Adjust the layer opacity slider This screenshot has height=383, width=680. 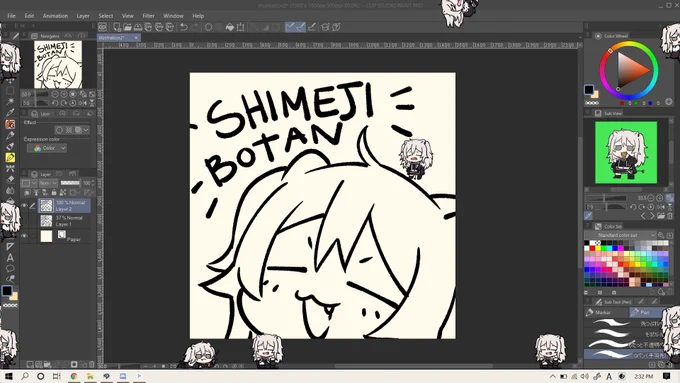[x=70, y=183]
